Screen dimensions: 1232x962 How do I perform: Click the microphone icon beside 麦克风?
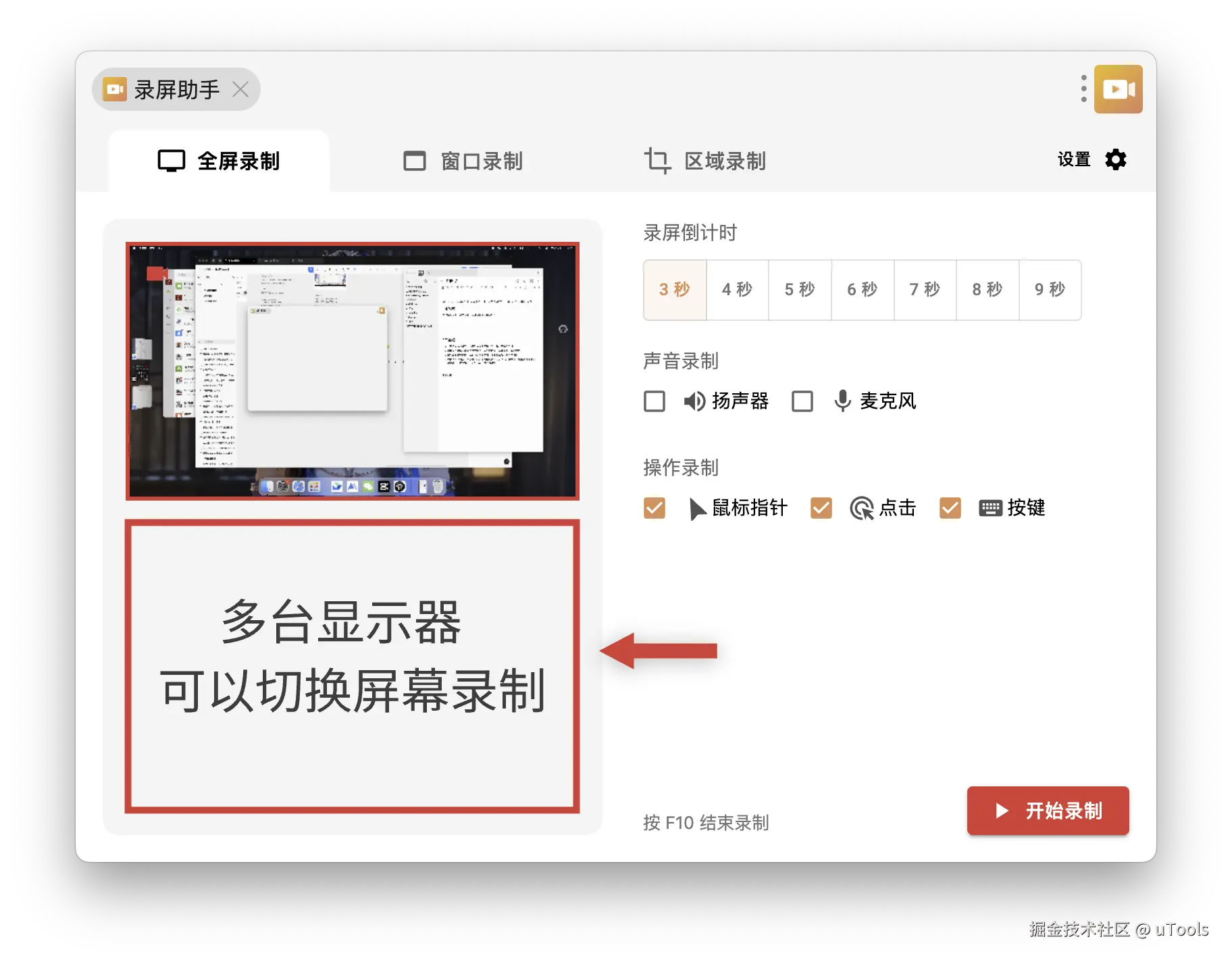click(x=843, y=401)
